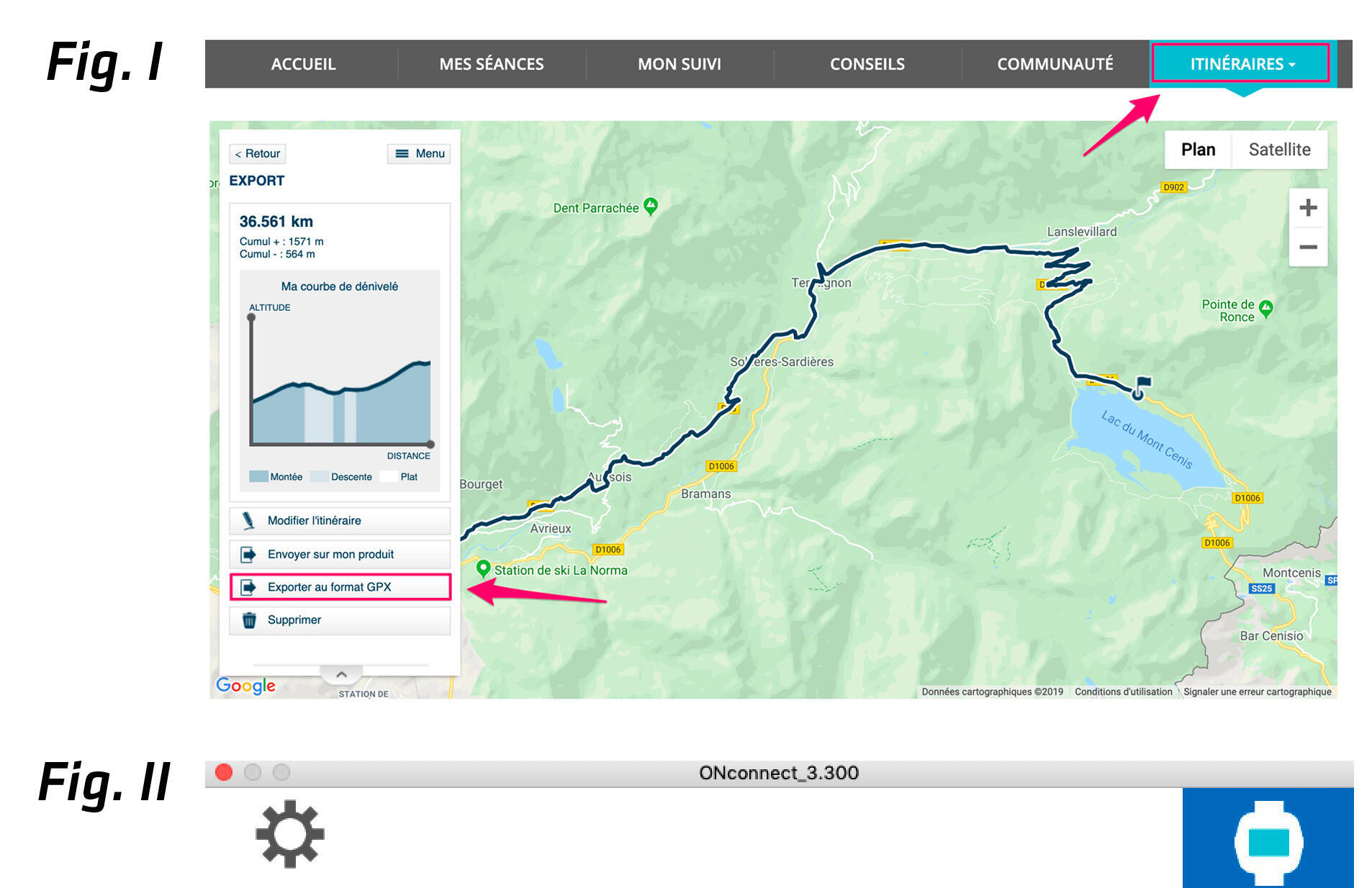The height and width of the screenshot is (888, 1372).
Task: Zoom out with the map minus button
Action: 1308,247
